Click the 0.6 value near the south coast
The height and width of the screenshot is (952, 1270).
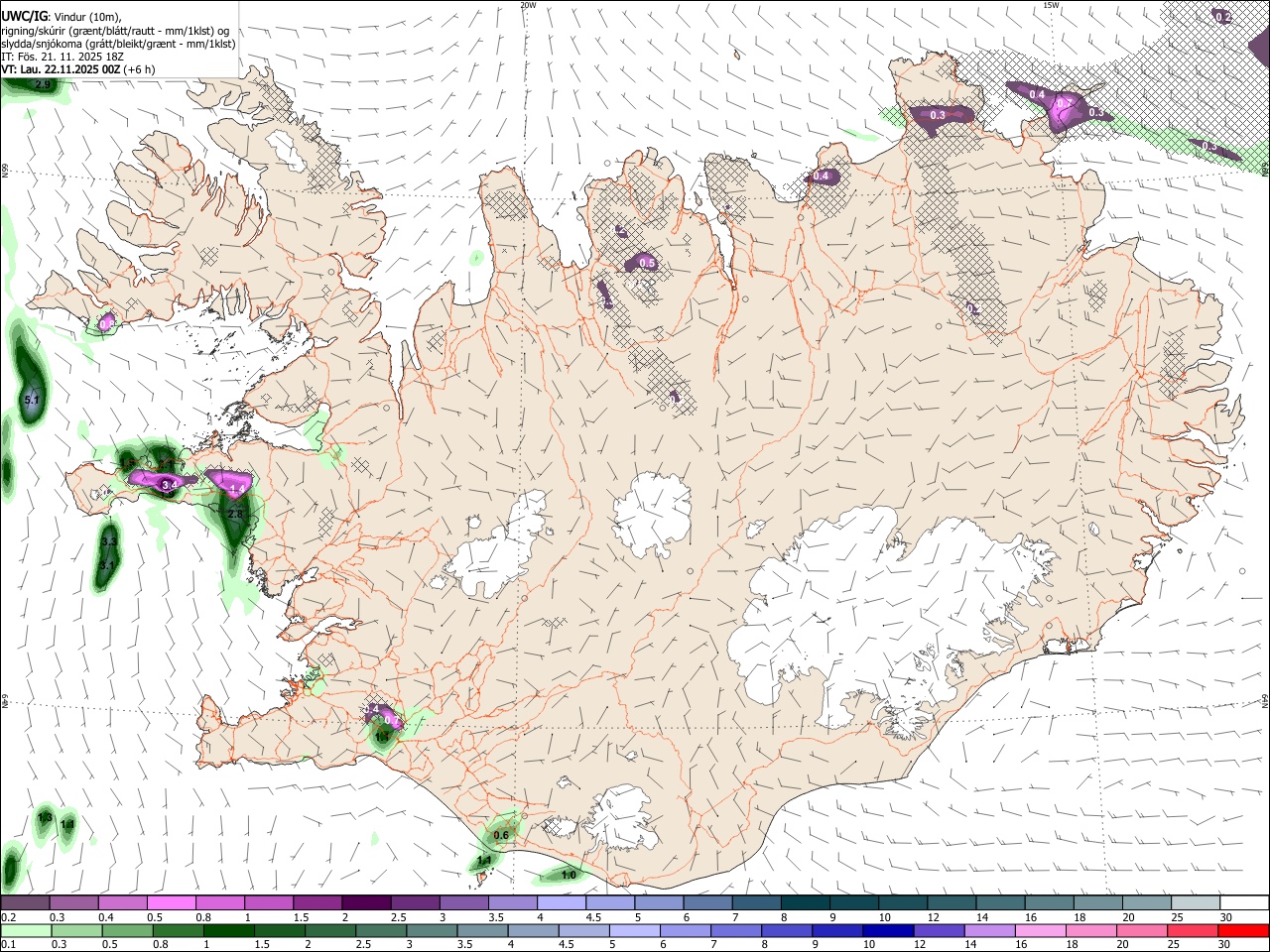coord(501,836)
